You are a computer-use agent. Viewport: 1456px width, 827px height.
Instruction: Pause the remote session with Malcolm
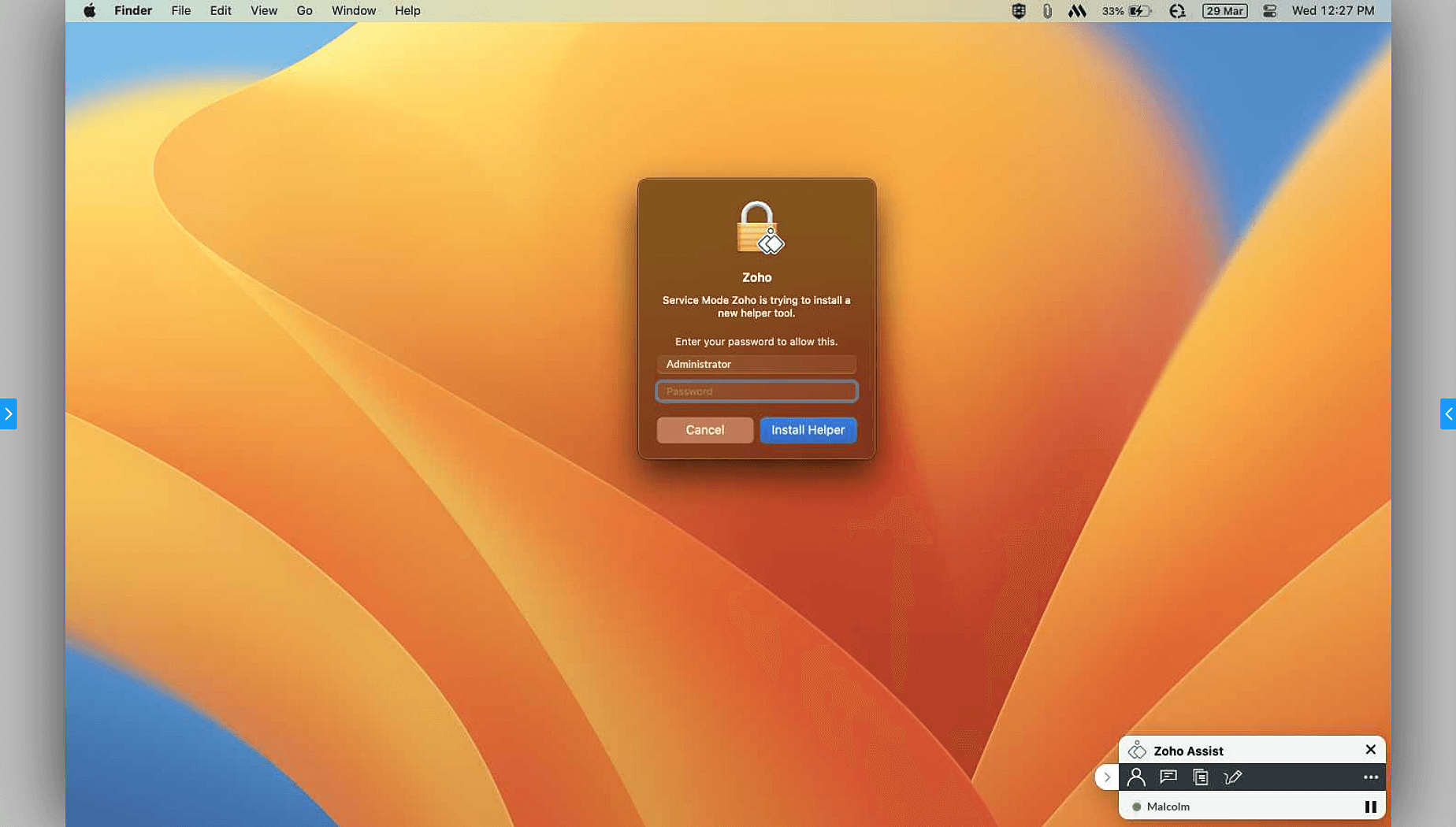click(x=1371, y=806)
